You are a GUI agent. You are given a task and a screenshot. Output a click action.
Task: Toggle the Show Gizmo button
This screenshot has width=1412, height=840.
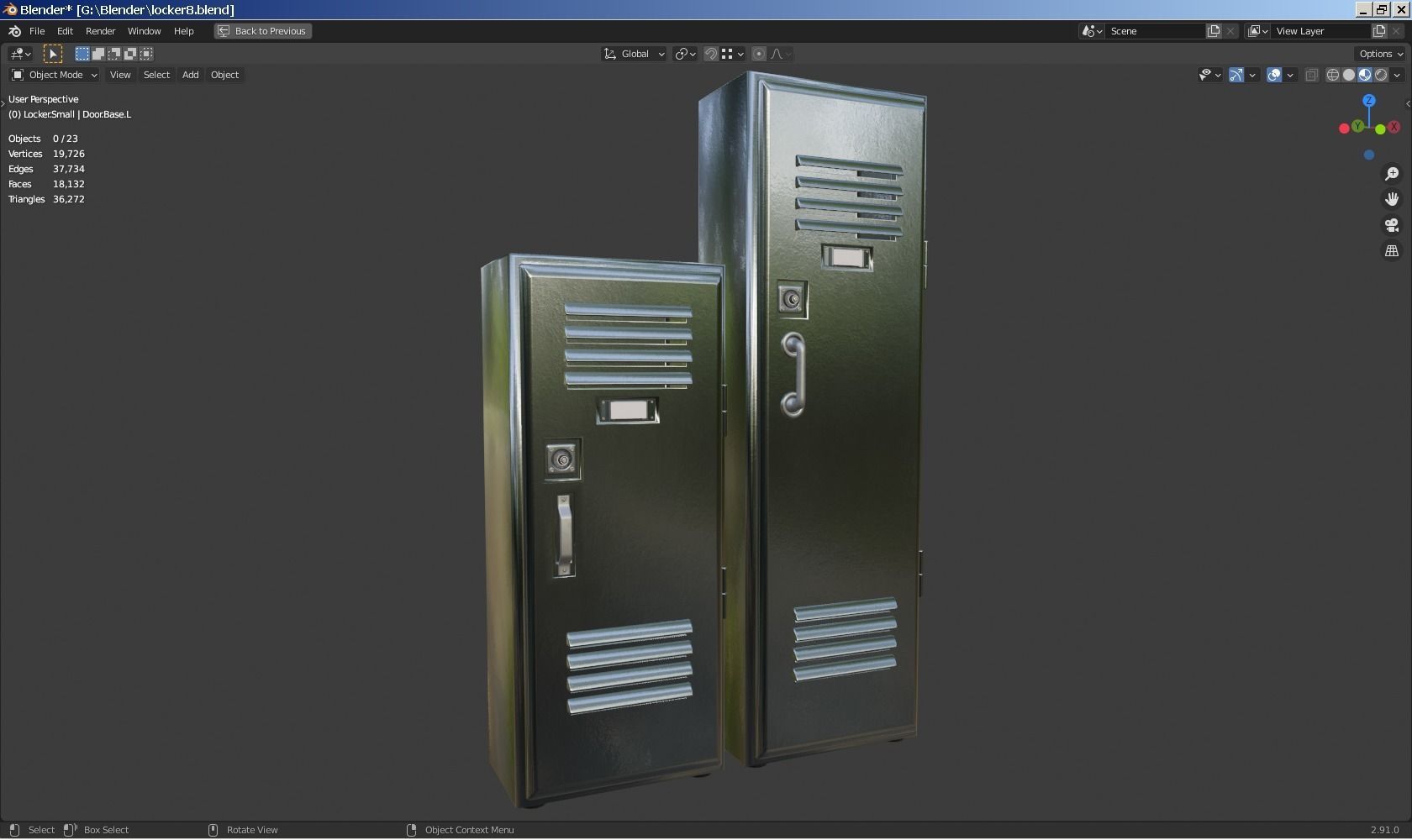click(1235, 75)
